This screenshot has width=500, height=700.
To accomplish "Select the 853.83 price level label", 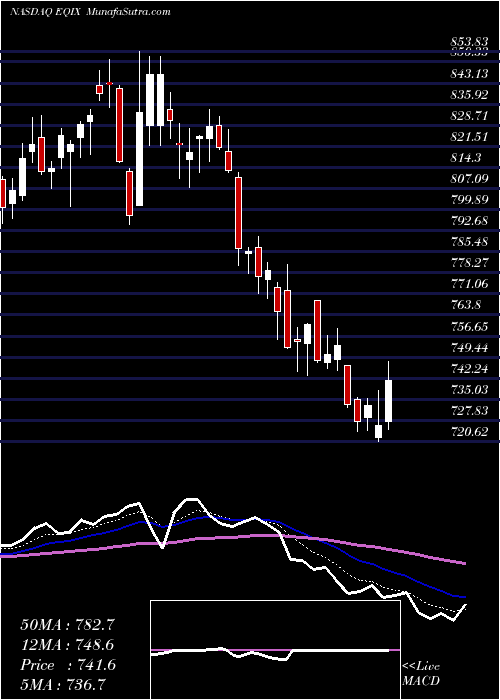I will pos(469,40).
